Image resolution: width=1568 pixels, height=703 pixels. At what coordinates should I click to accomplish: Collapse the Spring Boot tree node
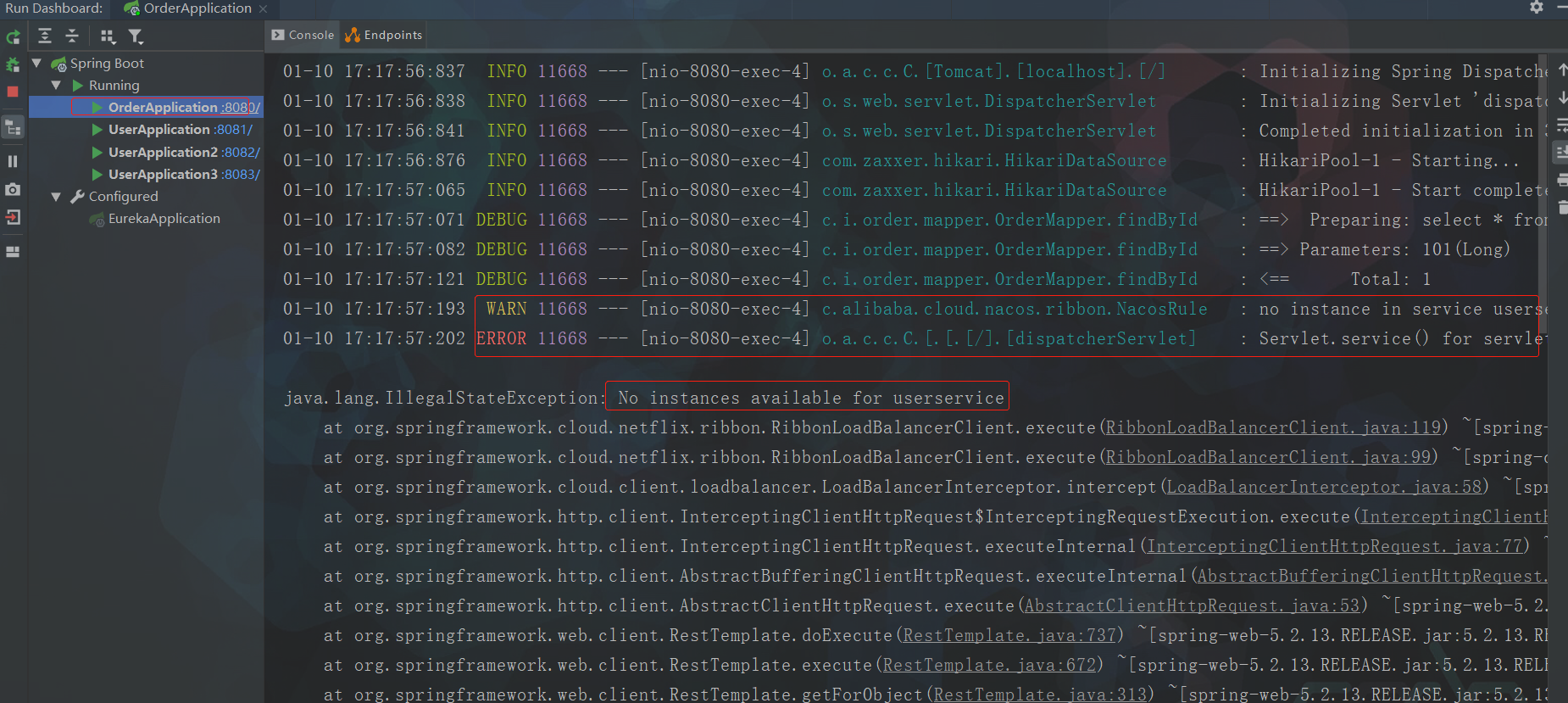tap(36, 63)
